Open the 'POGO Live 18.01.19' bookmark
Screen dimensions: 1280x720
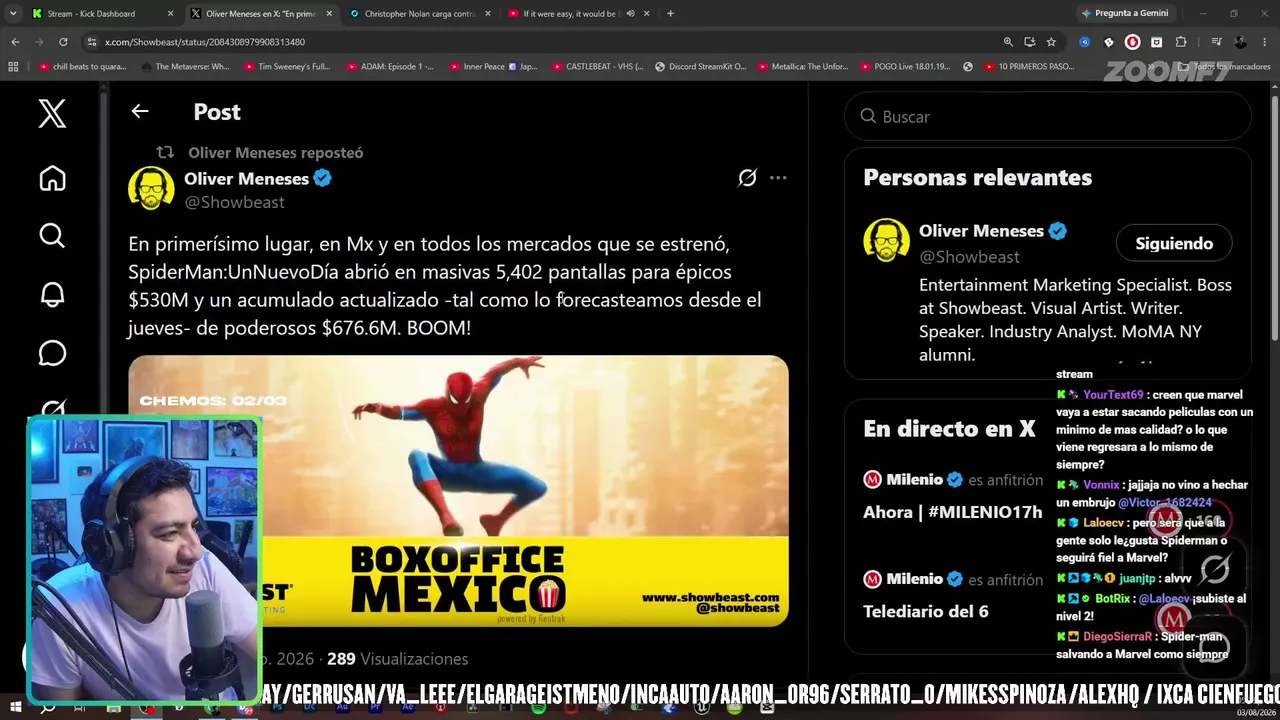tap(904, 67)
